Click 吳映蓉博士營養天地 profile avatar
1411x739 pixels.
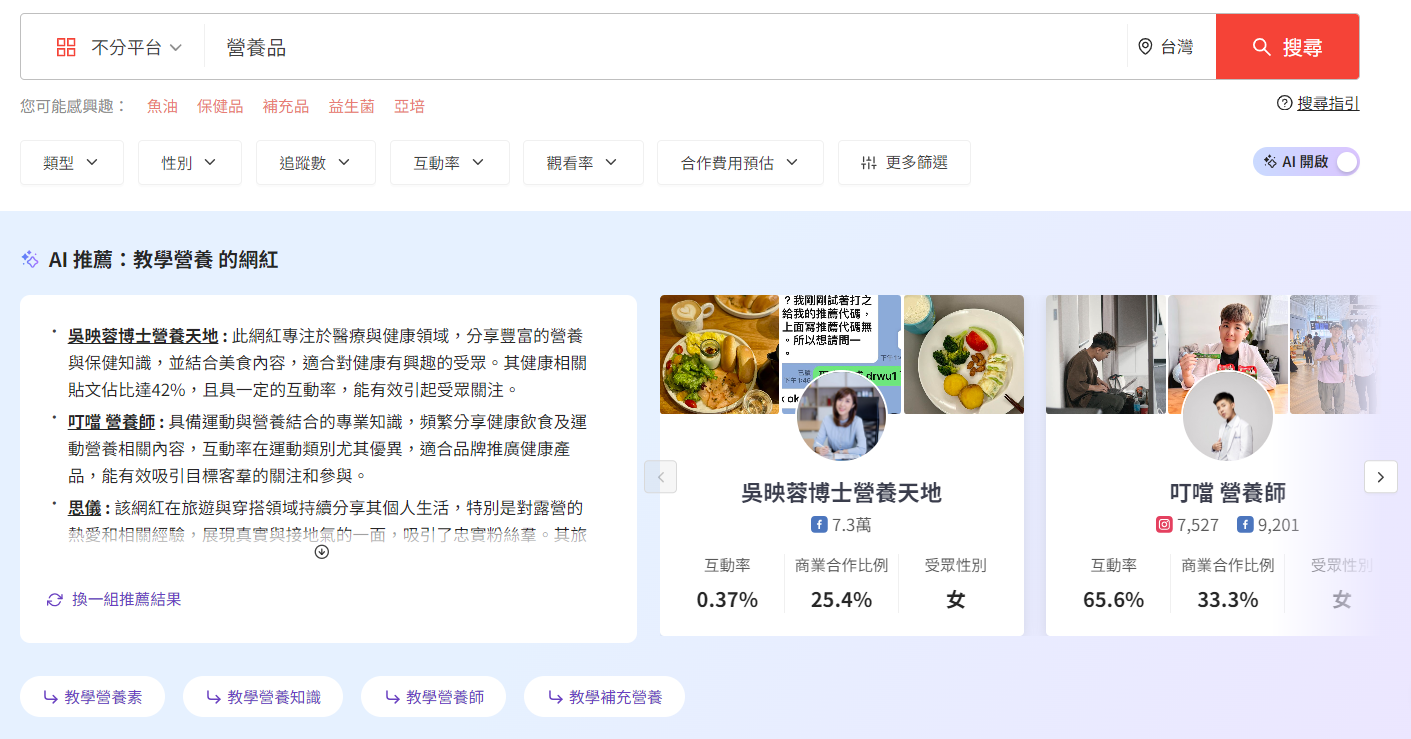pos(841,416)
